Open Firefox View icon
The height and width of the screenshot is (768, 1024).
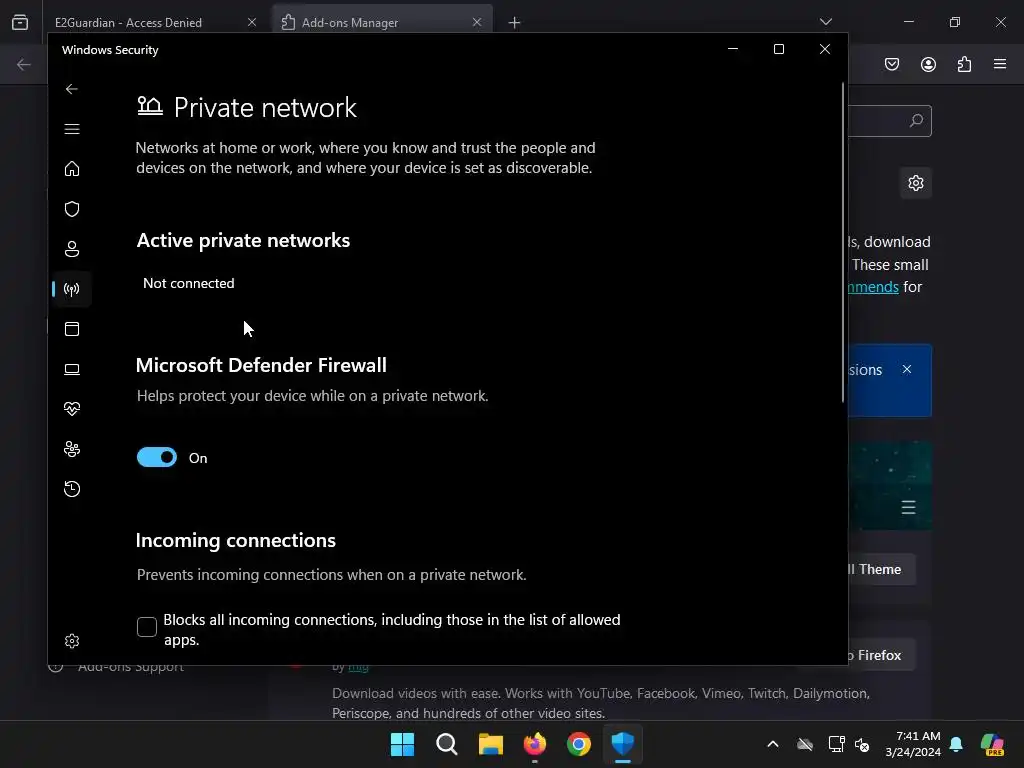[20, 22]
